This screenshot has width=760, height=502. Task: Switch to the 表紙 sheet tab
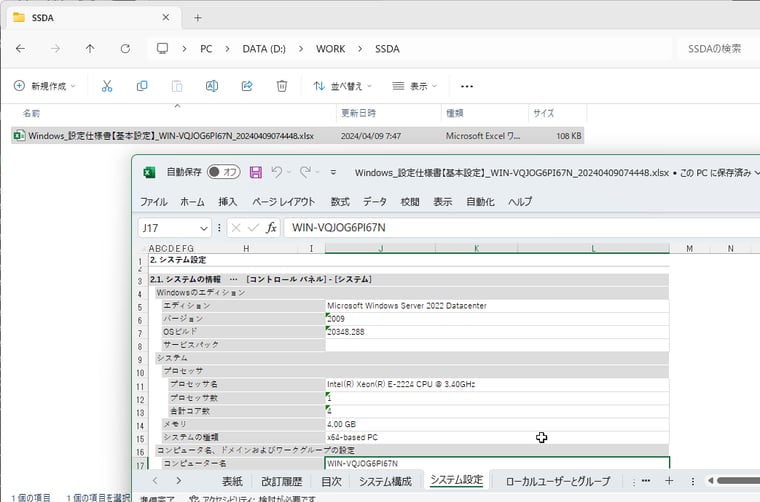click(232, 481)
